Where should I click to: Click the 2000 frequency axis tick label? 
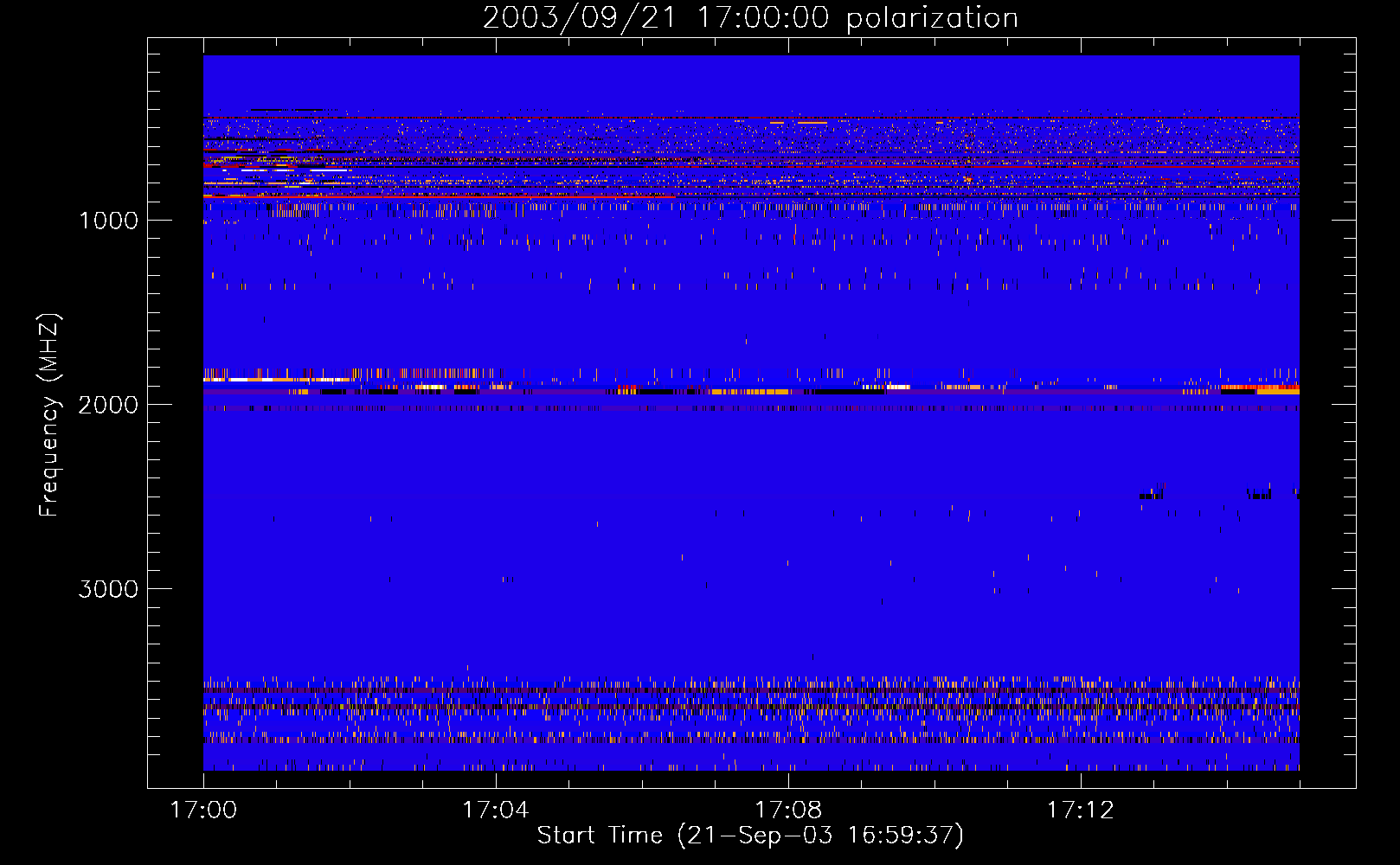click(x=108, y=405)
